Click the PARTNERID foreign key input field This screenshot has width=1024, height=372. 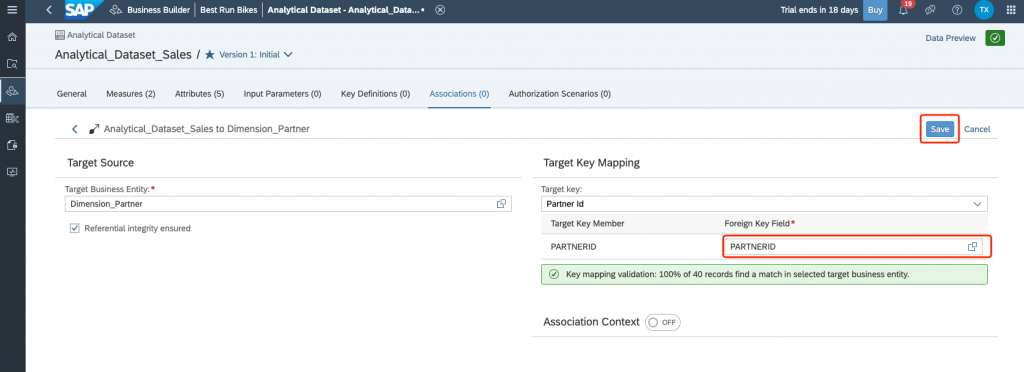click(854, 247)
